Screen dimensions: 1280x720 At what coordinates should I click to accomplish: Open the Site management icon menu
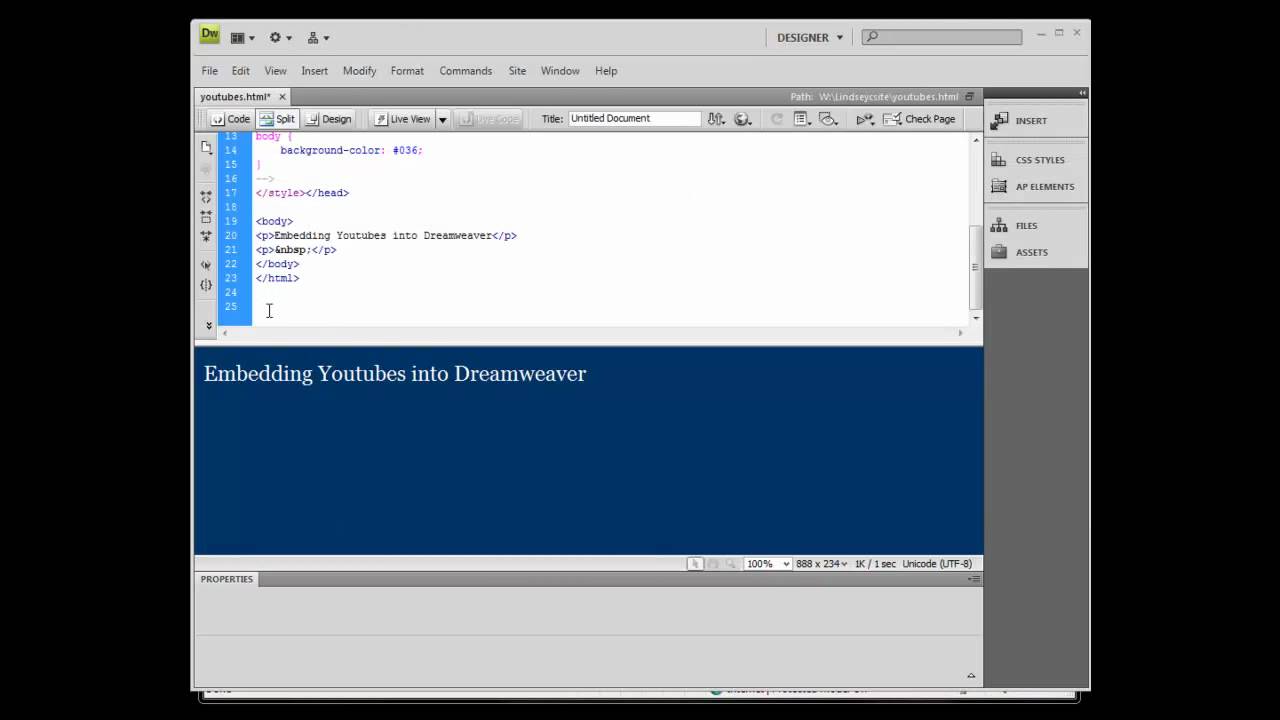[x=318, y=38]
